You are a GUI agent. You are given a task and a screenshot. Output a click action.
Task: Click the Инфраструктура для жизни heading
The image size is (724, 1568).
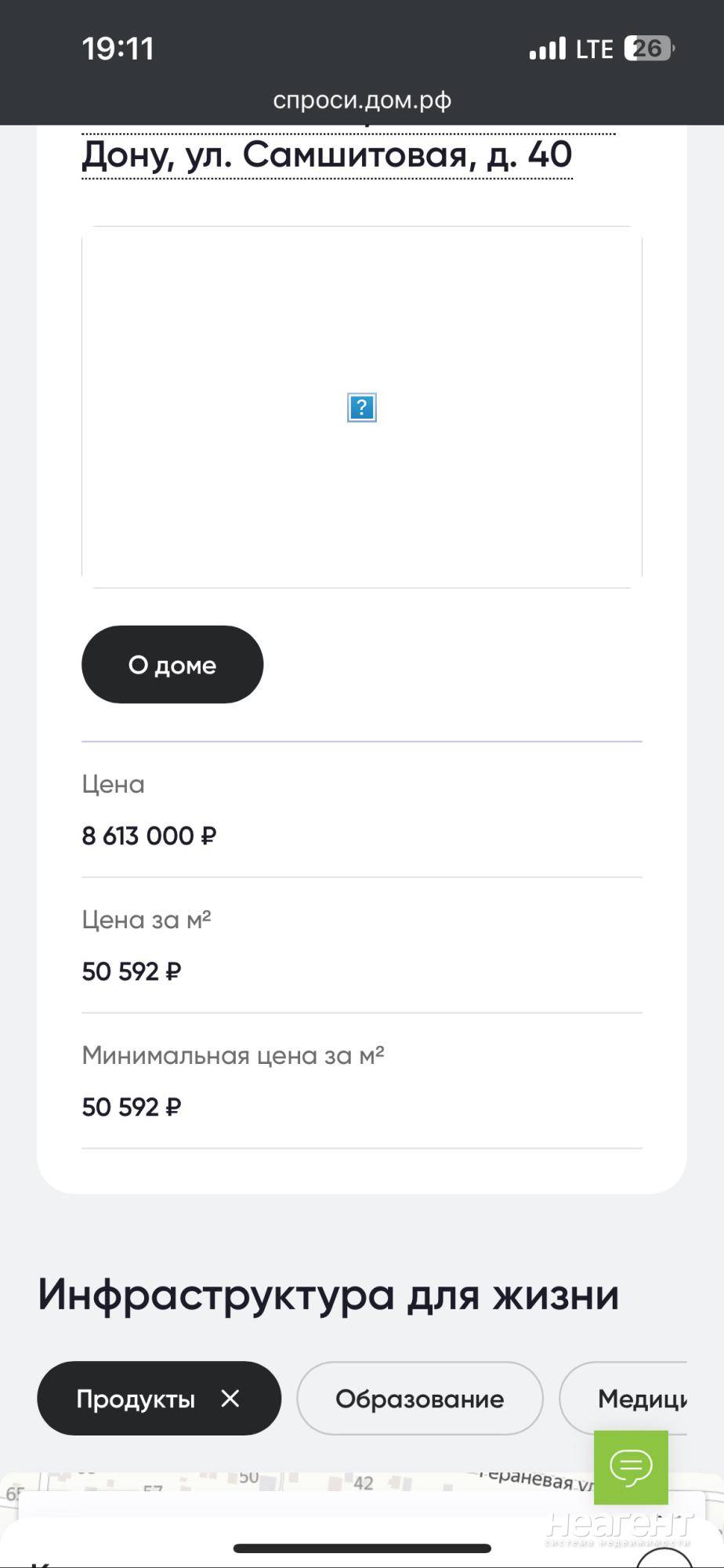(328, 1294)
